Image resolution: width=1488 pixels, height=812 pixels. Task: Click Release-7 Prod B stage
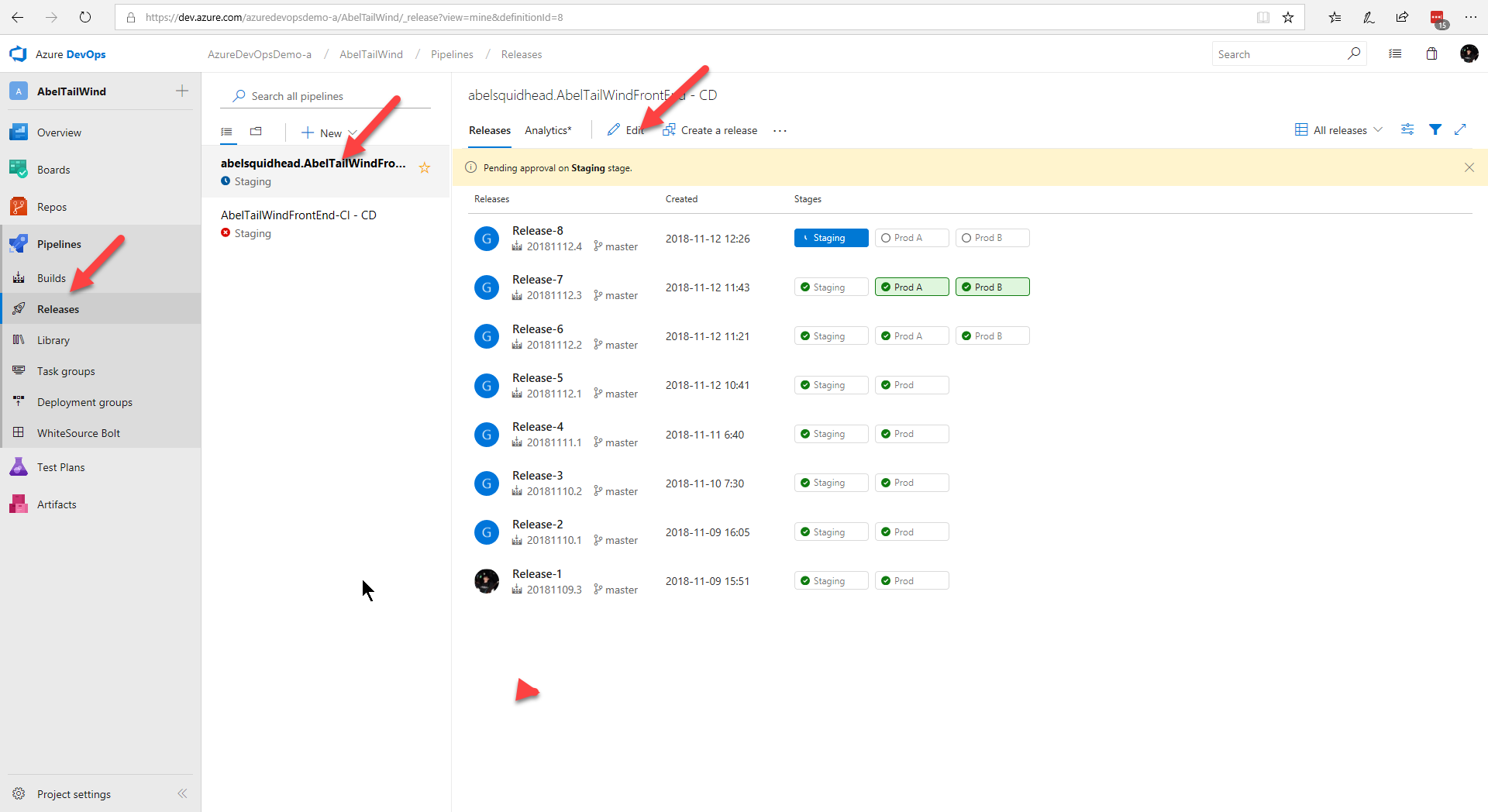[992, 287]
